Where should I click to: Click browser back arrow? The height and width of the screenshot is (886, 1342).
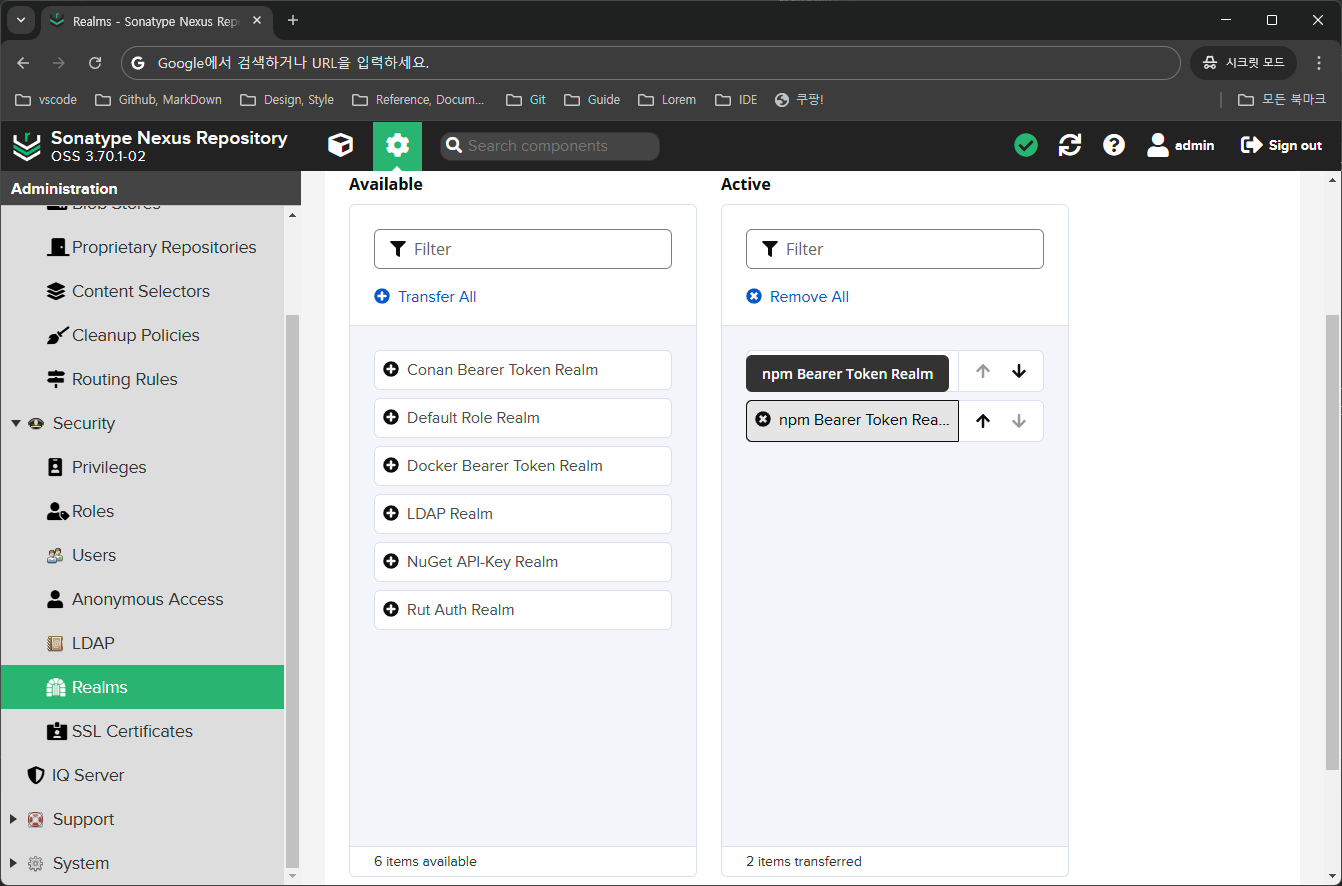[x=23, y=62]
